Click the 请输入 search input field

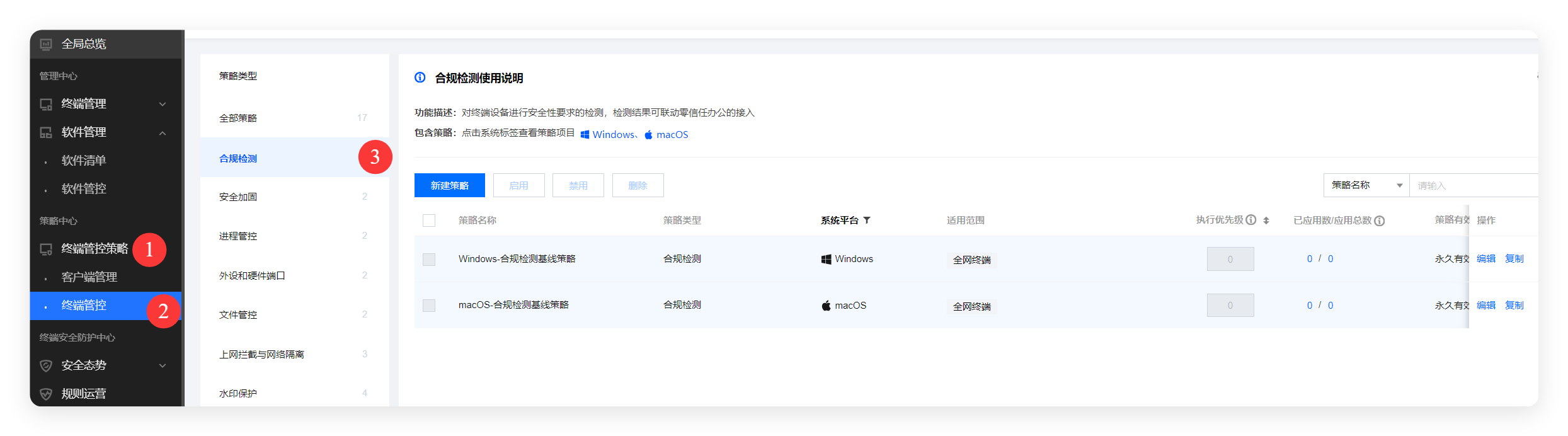coord(1473,185)
